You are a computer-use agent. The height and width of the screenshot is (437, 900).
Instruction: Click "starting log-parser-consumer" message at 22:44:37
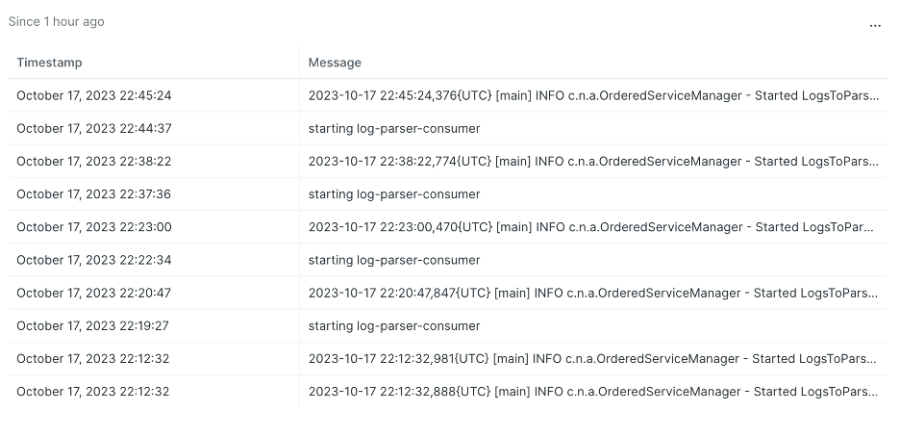coord(394,129)
